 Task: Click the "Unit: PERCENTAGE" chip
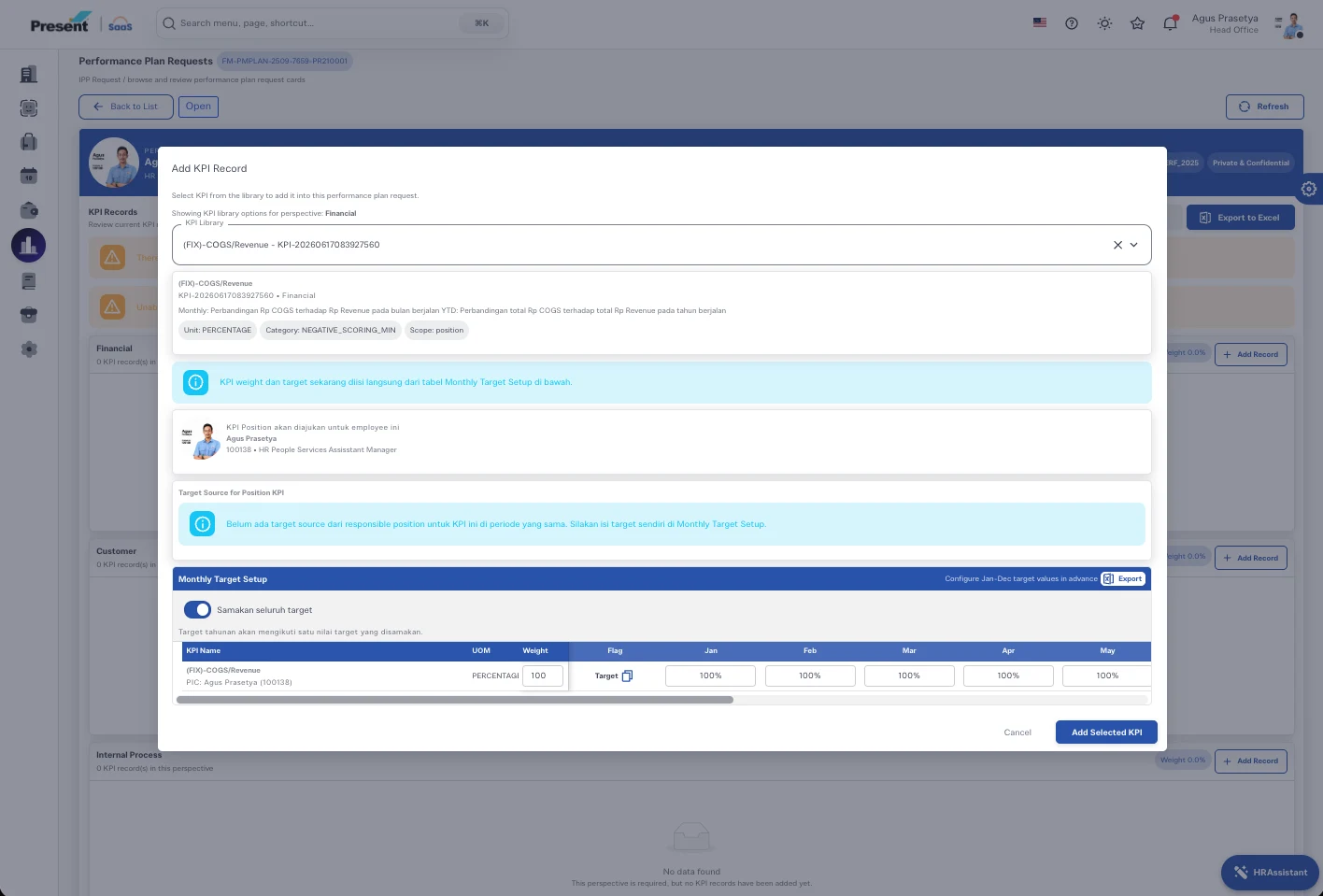click(218, 330)
